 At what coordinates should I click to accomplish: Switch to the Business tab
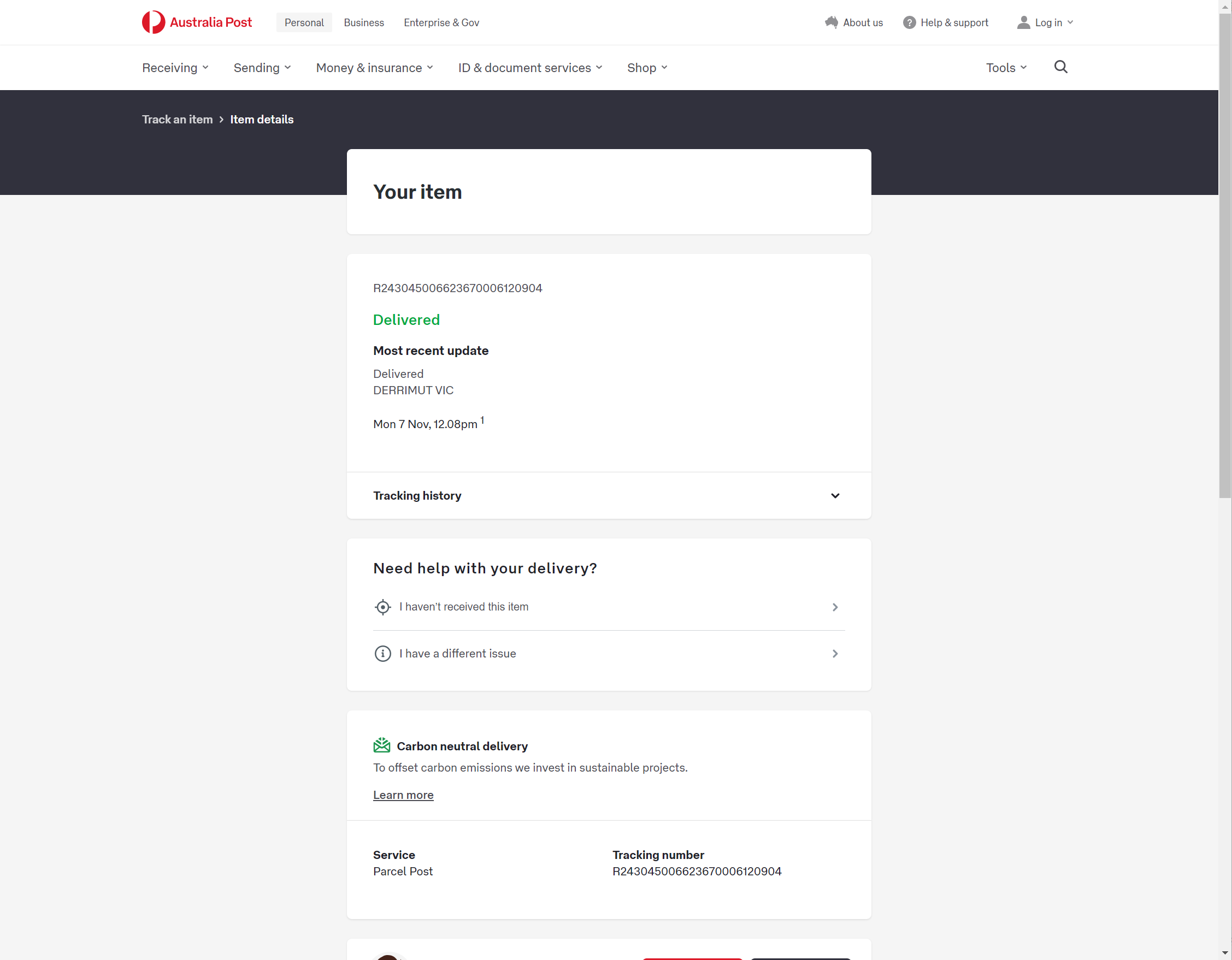tap(364, 22)
